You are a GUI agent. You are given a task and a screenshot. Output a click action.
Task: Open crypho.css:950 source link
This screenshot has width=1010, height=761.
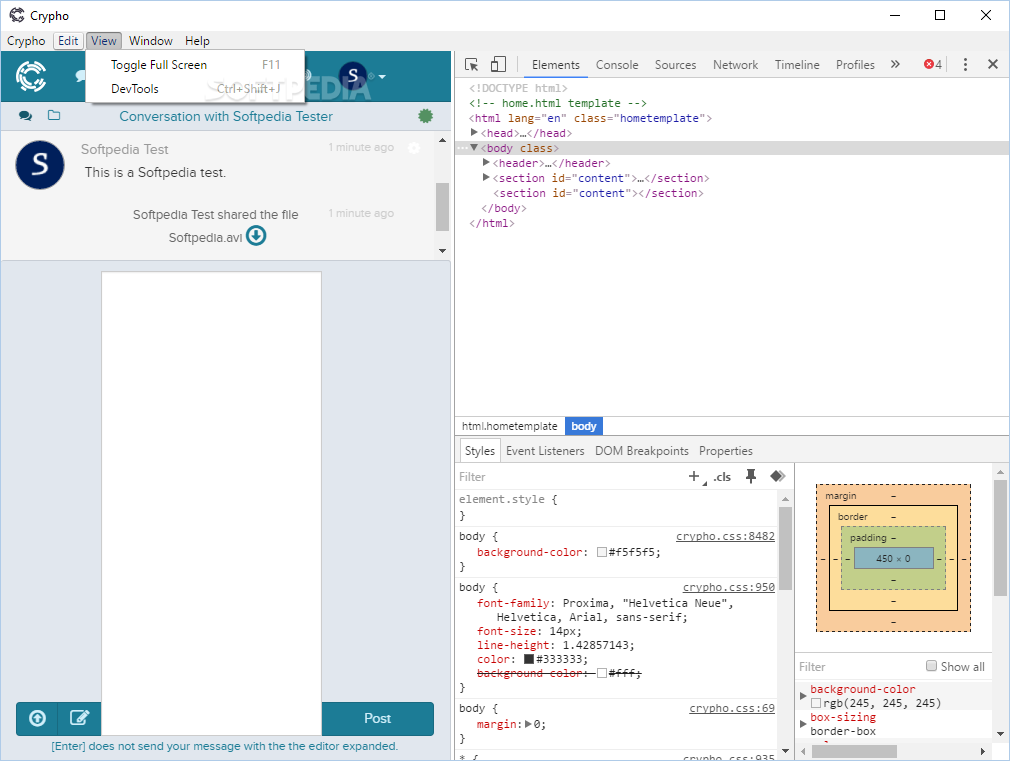(729, 587)
